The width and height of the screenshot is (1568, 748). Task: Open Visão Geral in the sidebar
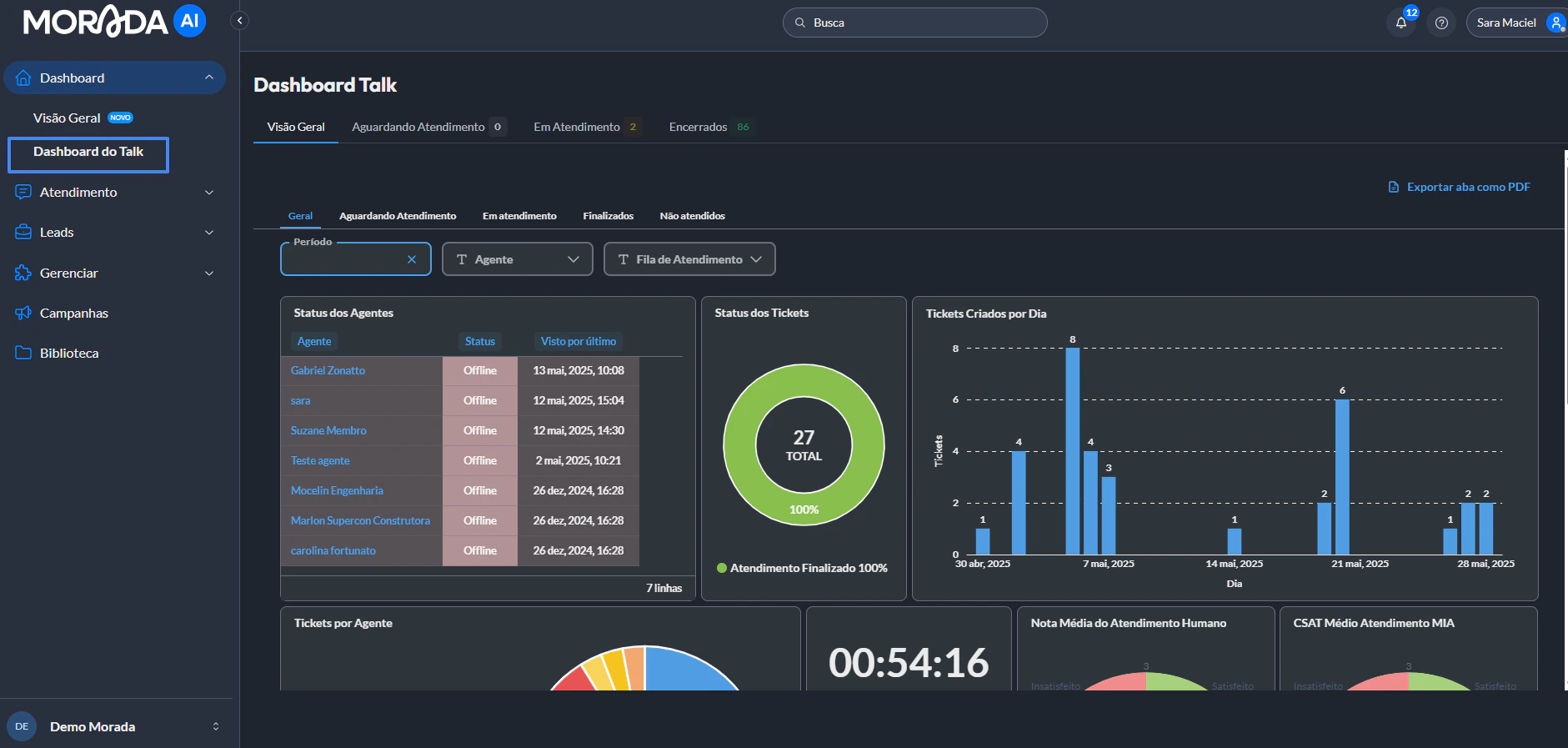pos(67,118)
